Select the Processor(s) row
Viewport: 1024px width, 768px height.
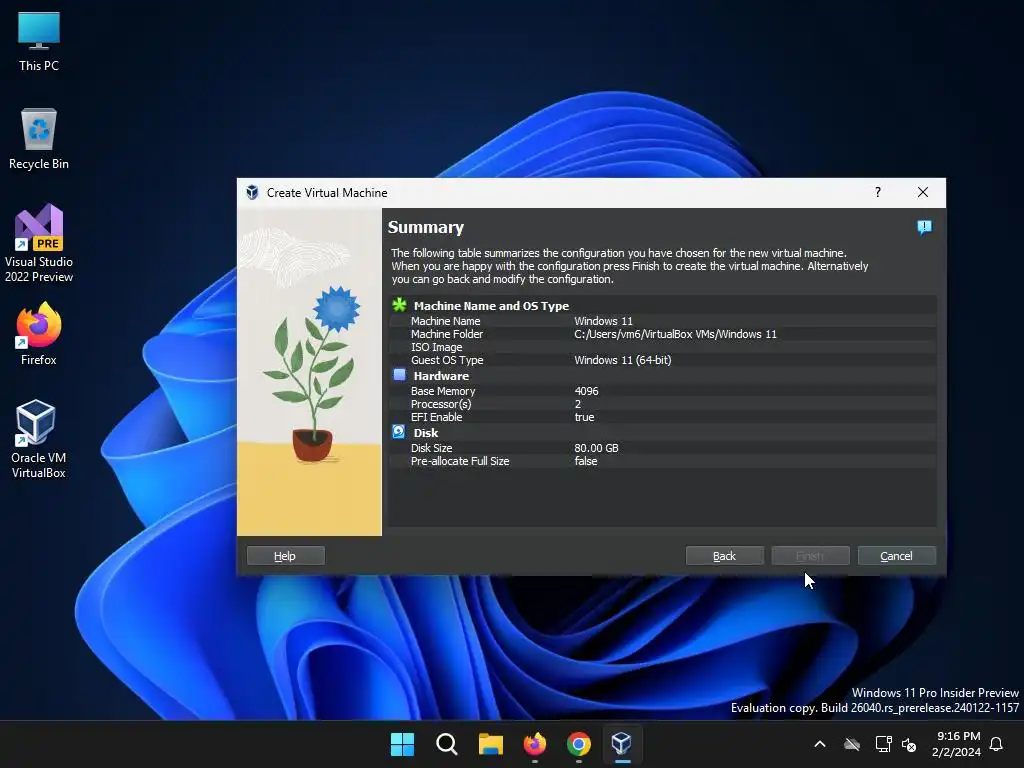point(663,404)
